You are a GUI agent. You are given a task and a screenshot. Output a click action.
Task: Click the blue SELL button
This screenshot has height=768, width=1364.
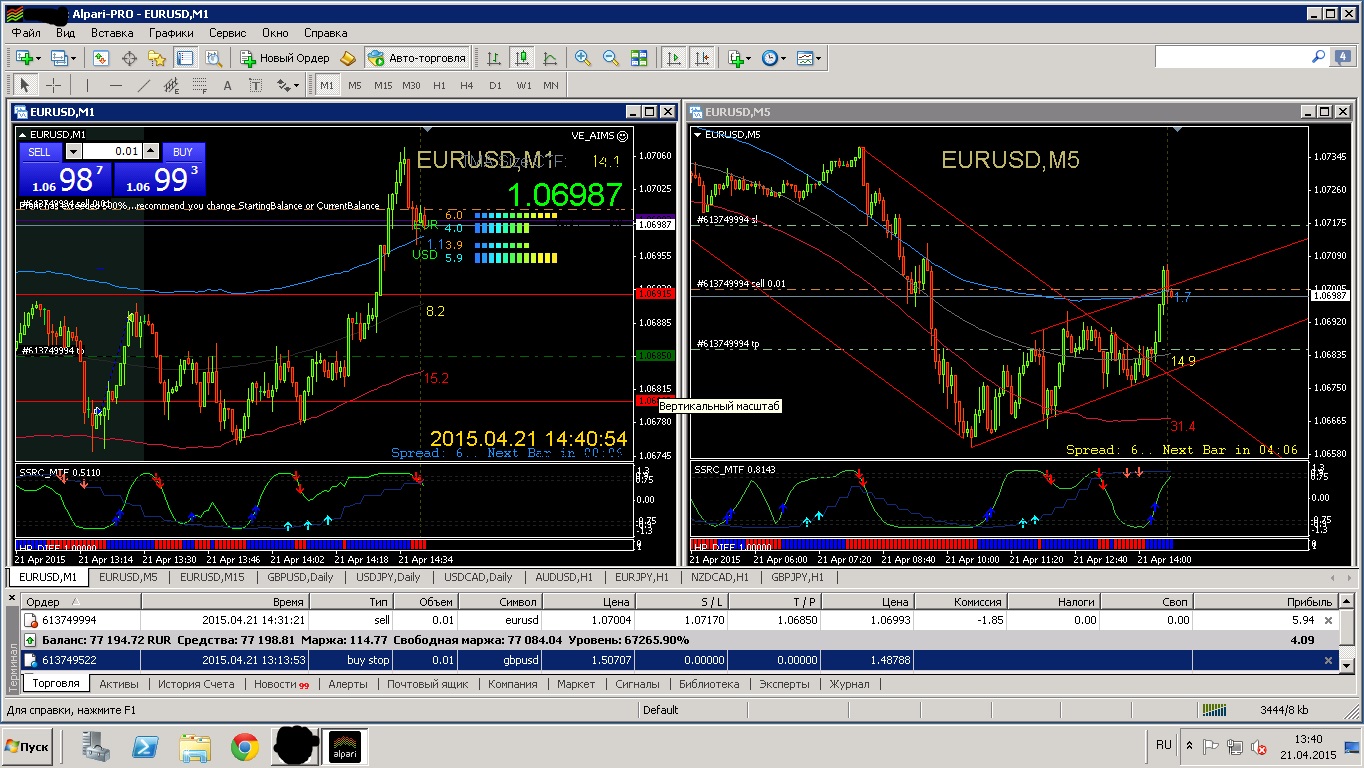click(40, 152)
